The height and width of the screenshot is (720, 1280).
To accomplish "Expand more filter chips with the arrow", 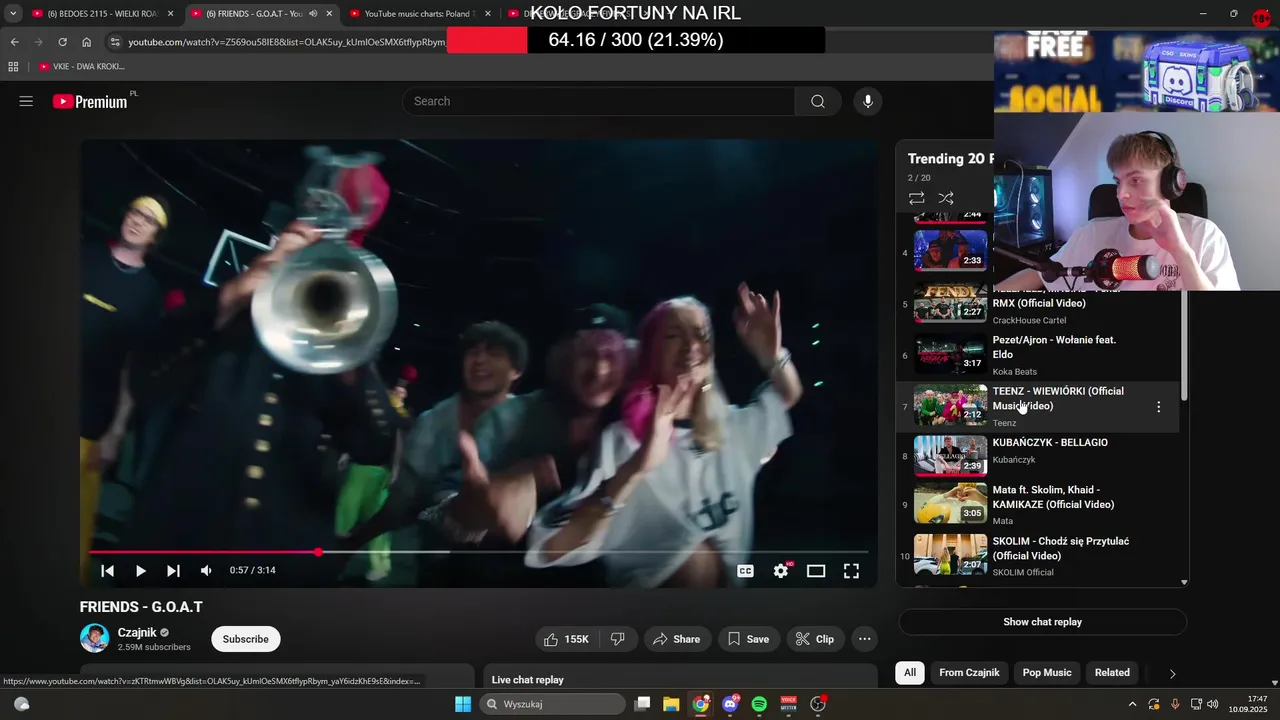I will [x=1172, y=673].
